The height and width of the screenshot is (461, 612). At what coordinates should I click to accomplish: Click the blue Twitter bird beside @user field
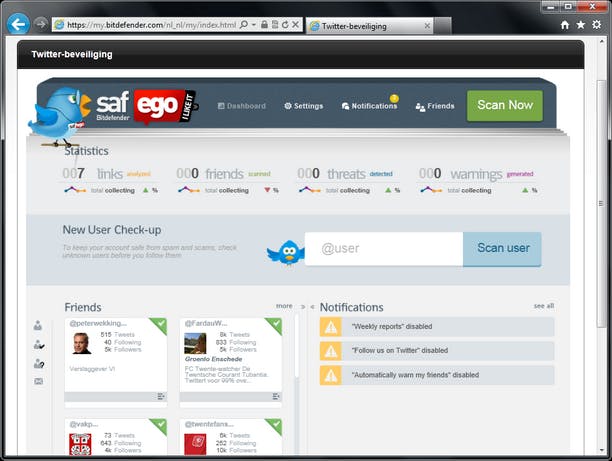click(x=286, y=252)
